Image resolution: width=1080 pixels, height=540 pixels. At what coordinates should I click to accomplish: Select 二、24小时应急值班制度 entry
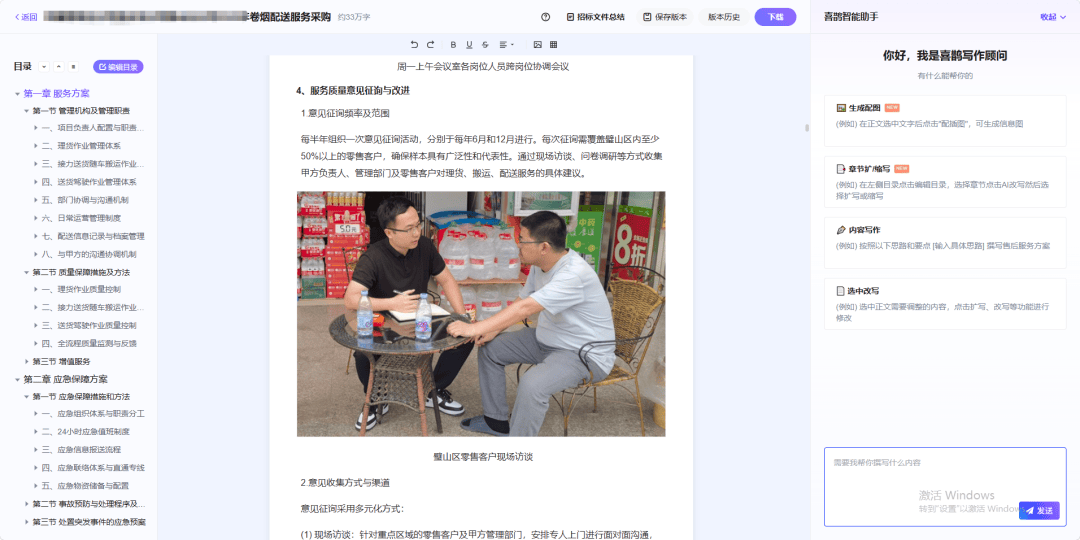[x=85, y=432]
